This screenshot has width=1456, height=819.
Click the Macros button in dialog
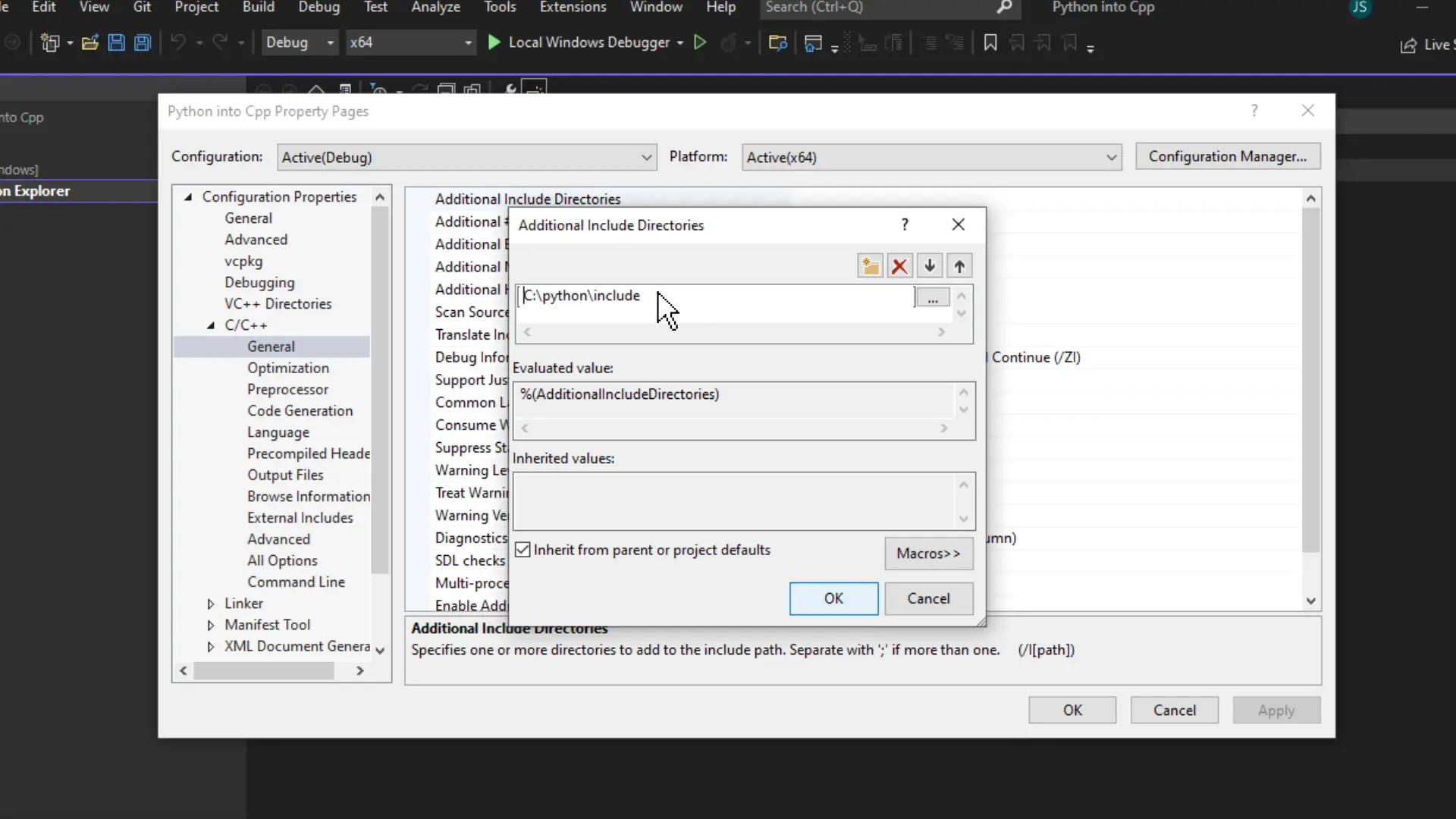tap(929, 553)
